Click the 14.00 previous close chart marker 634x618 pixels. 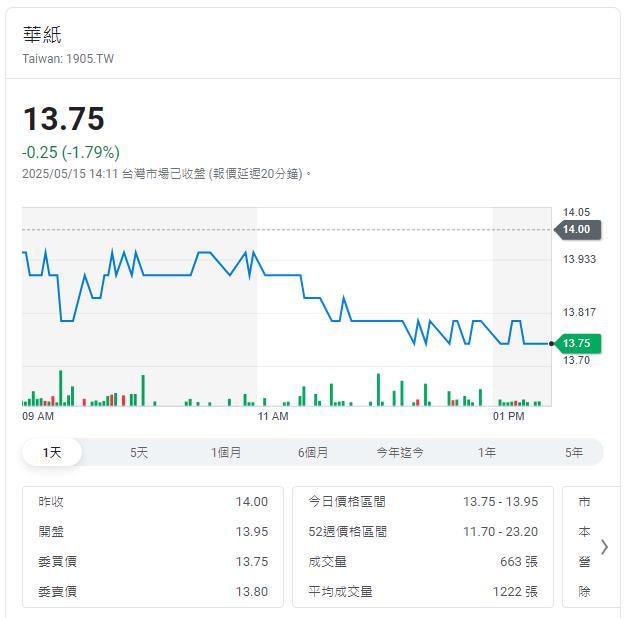[577, 229]
